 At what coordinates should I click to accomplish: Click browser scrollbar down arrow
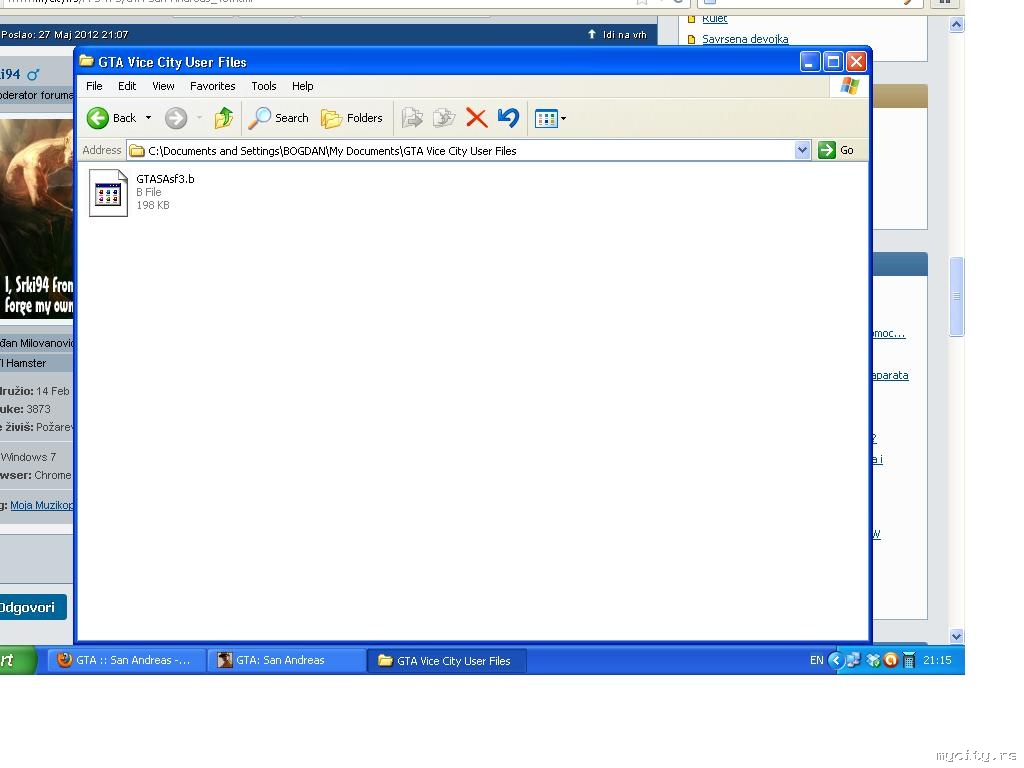[x=956, y=636]
